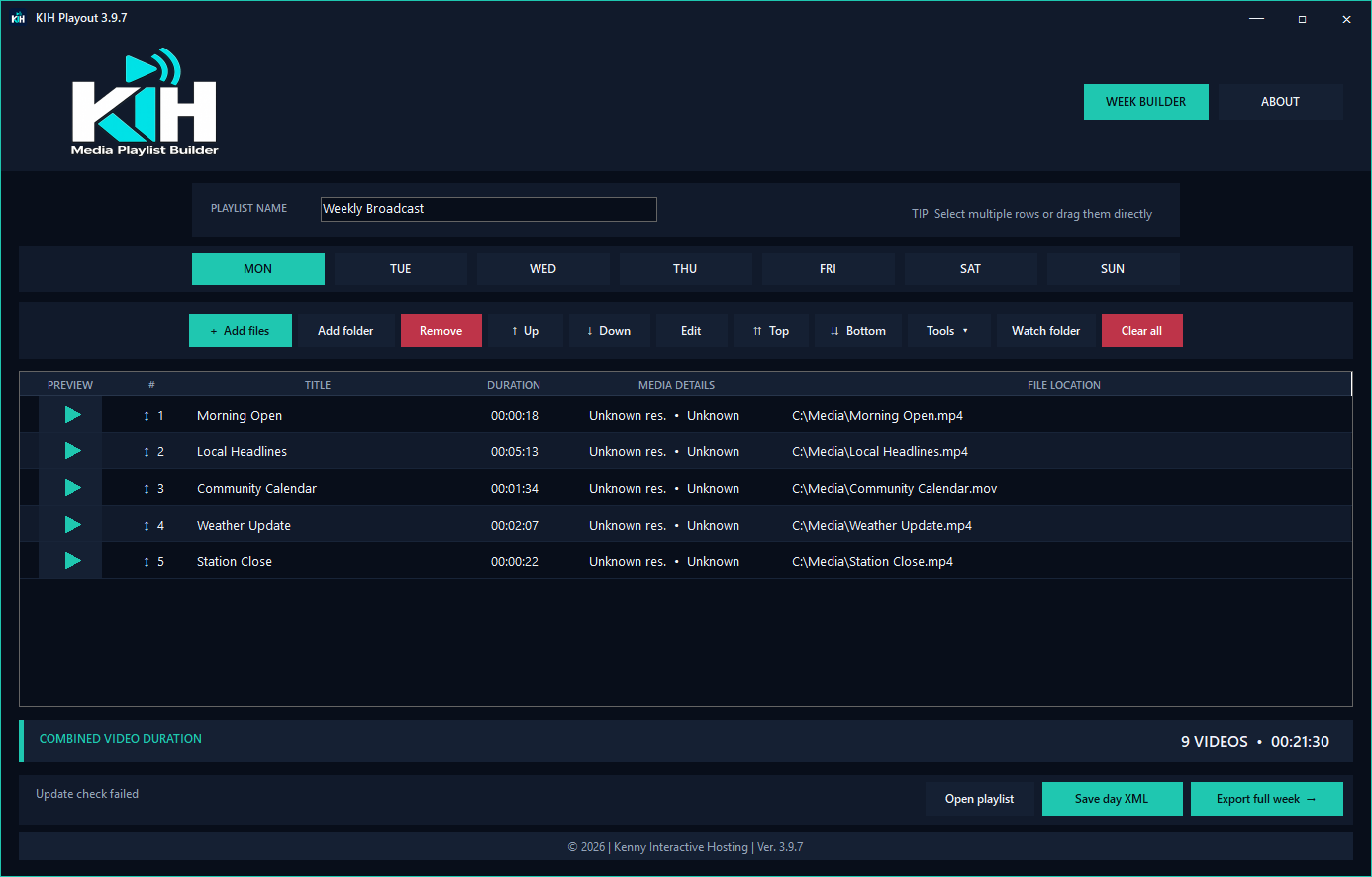Click Add files button

click(241, 331)
